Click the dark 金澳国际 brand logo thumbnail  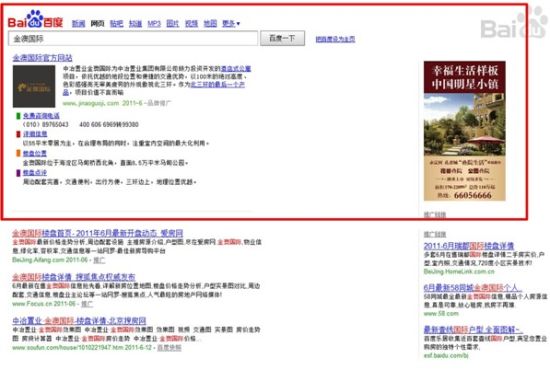click(x=34, y=86)
